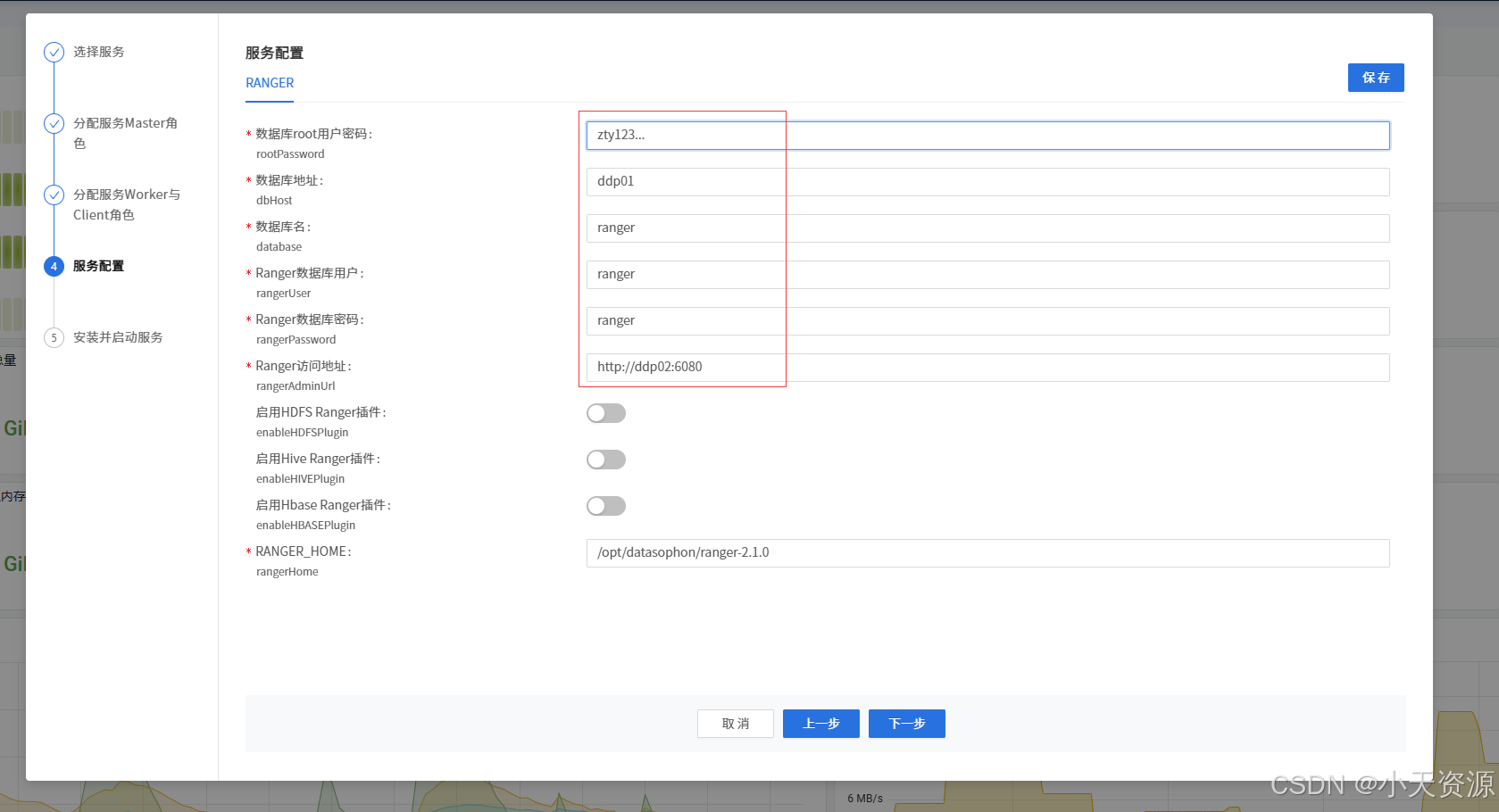Click the completed step one checkmark icon

pyautogui.click(x=54, y=52)
